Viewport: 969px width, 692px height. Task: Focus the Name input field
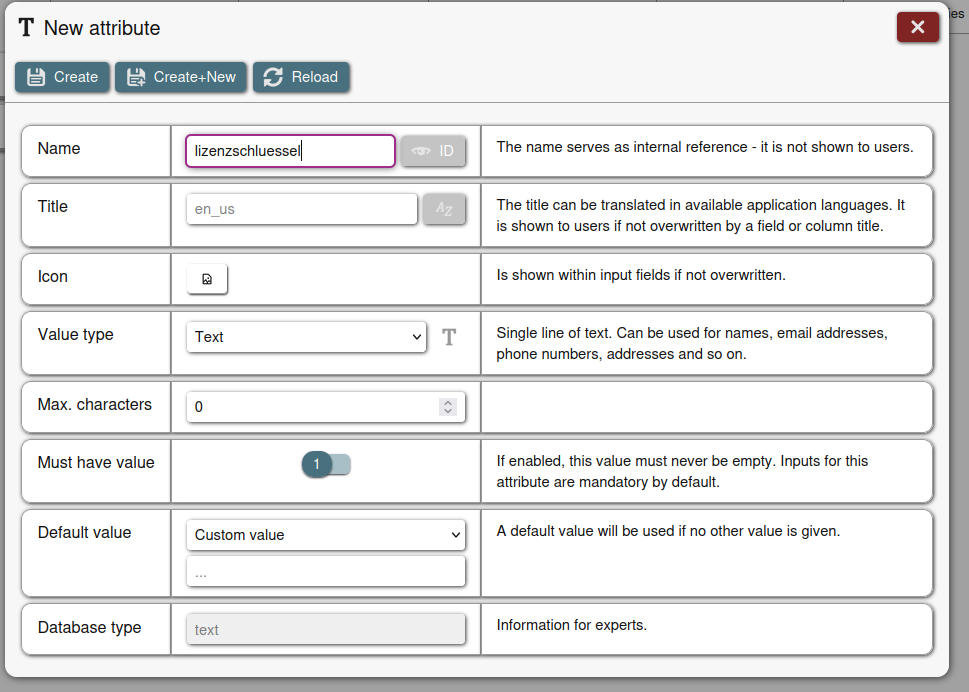click(x=290, y=151)
